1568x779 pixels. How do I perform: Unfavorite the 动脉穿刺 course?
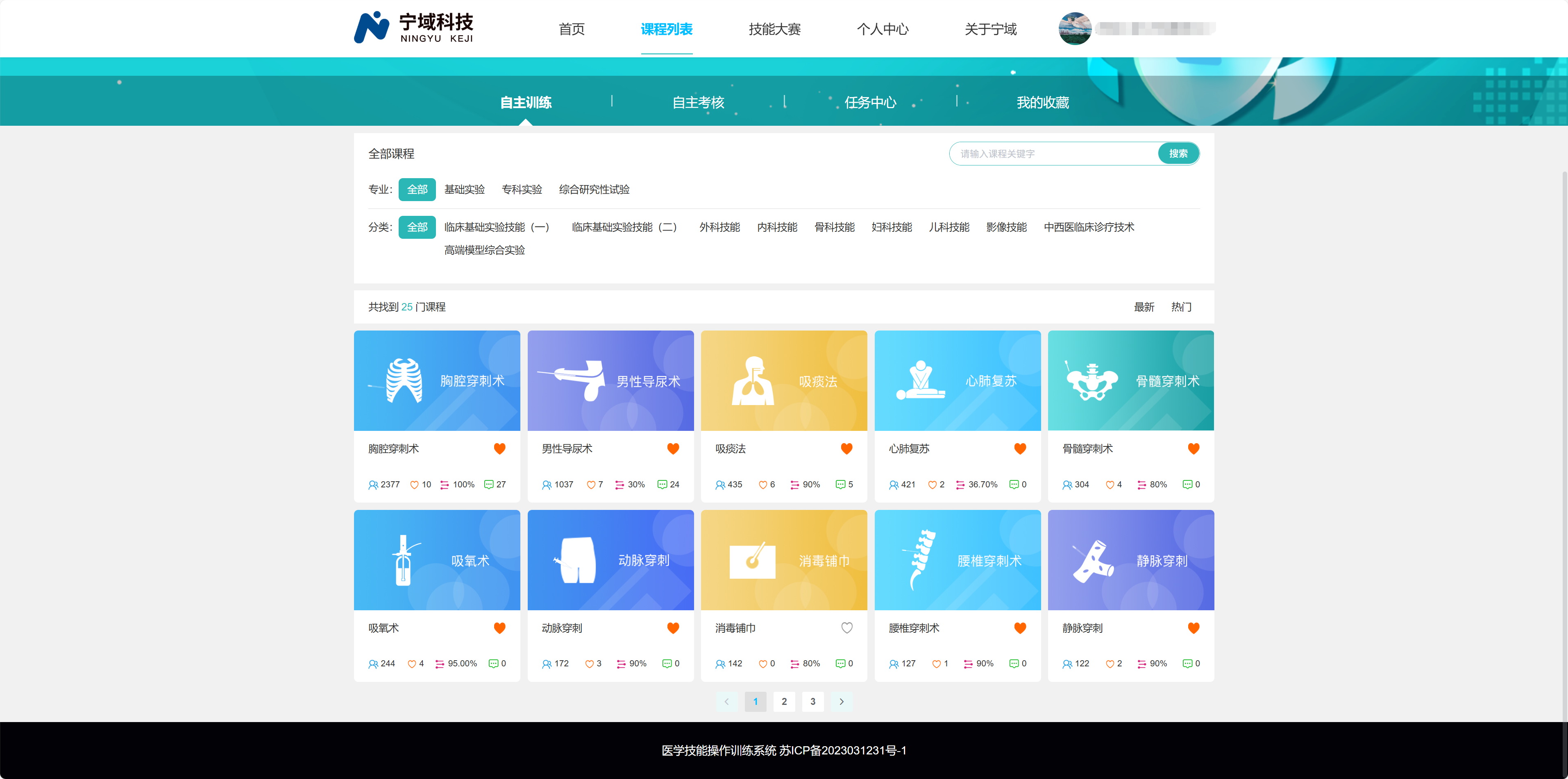coord(673,627)
